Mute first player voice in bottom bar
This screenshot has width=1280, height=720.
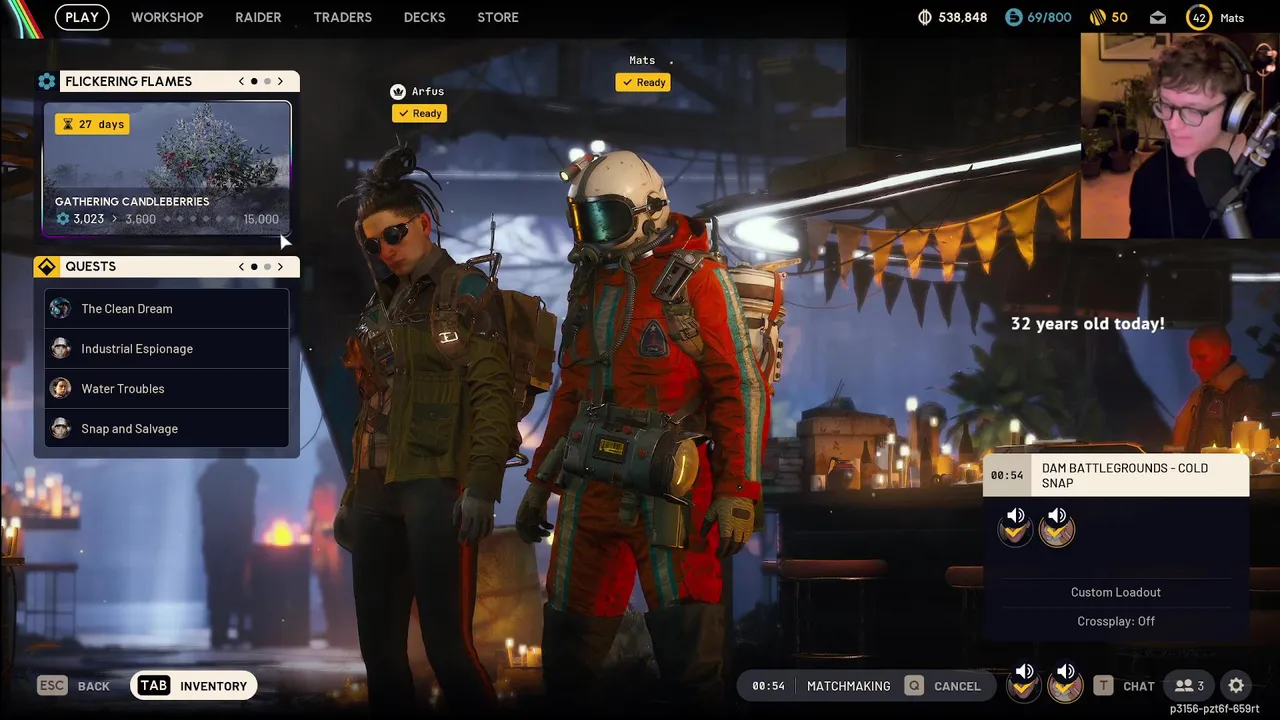pyautogui.click(x=1024, y=672)
